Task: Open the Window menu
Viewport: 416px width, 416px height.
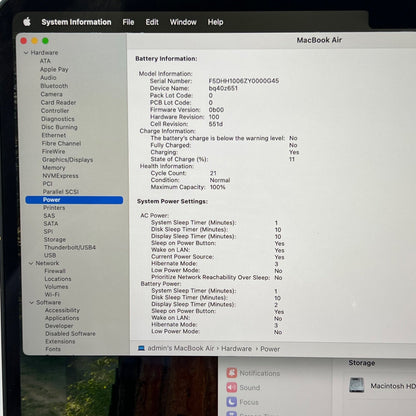Action: tap(183, 22)
